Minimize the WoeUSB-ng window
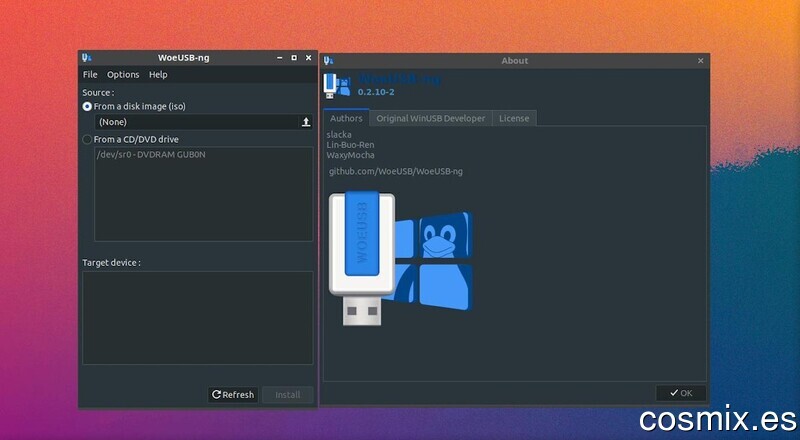This screenshot has height=440, width=800. [280, 58]
